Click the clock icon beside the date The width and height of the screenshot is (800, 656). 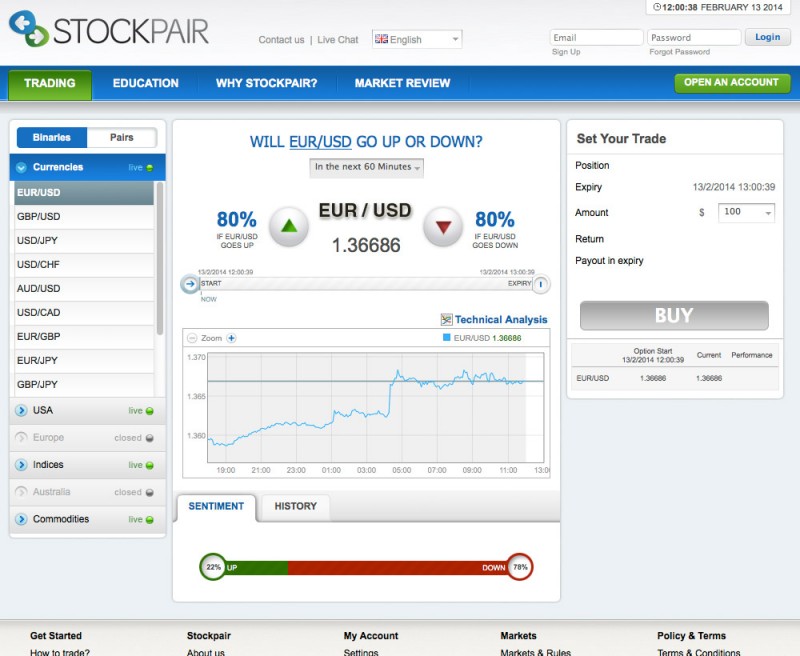(x=657, y=7)
